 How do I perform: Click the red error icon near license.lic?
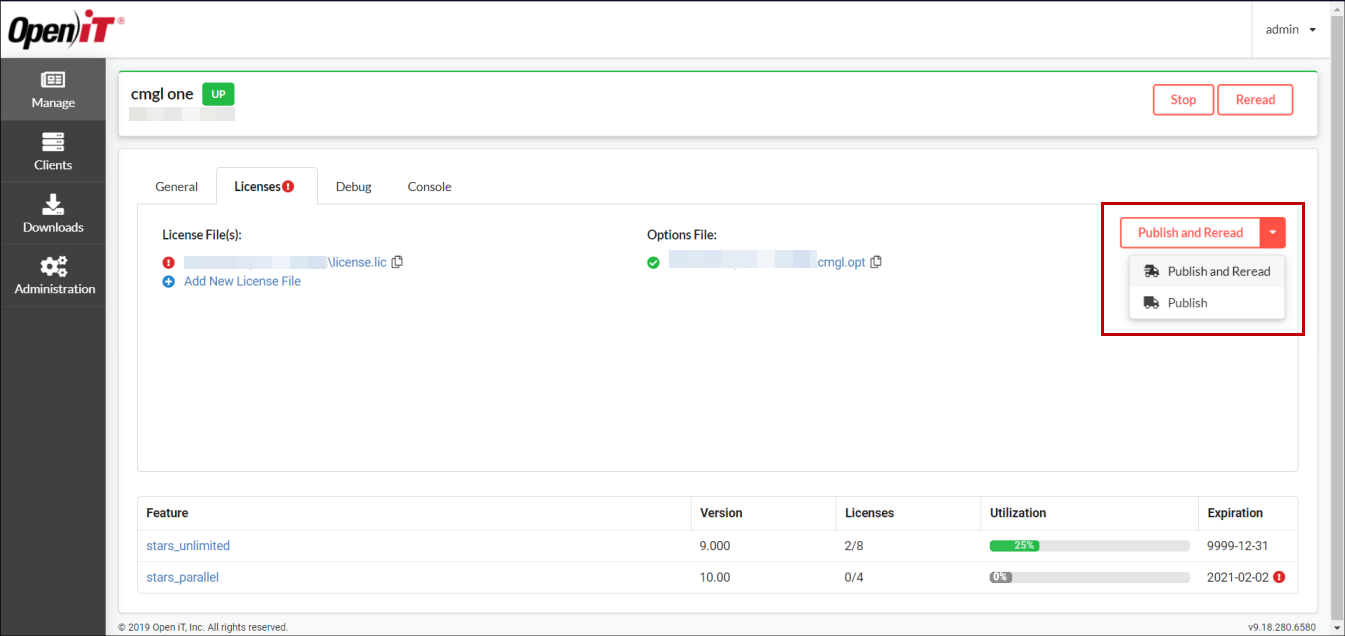(x=168, y=261)
